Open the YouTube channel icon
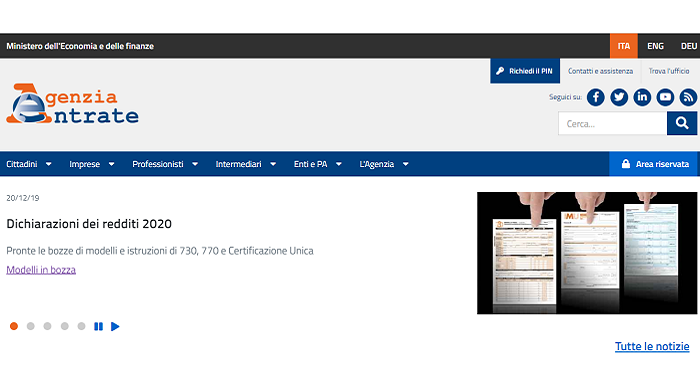The image size is (700, 370). coord(665,97)
